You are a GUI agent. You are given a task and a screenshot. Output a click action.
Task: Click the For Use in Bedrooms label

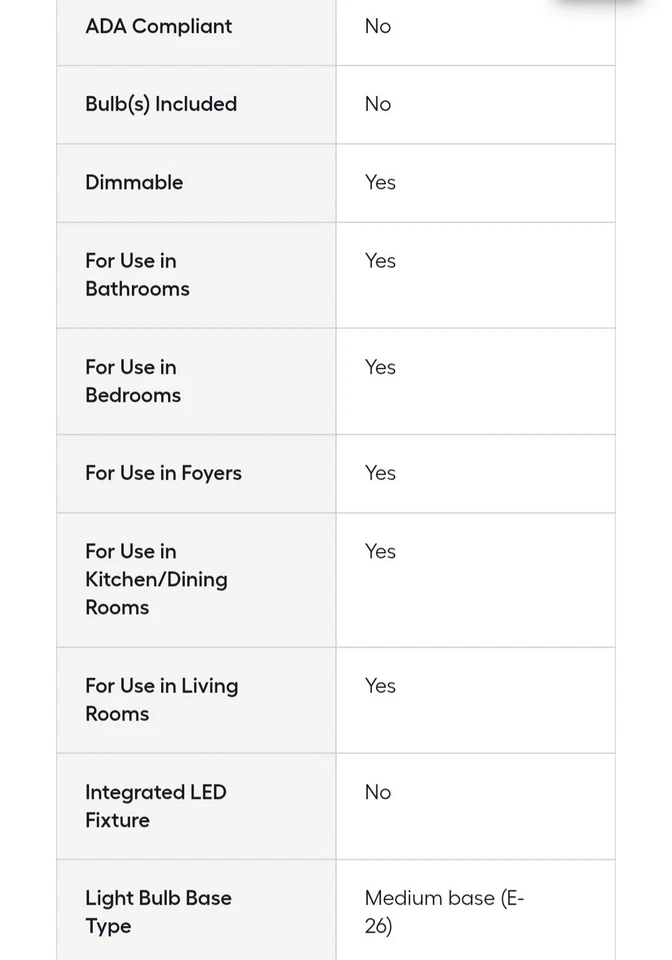133,381
